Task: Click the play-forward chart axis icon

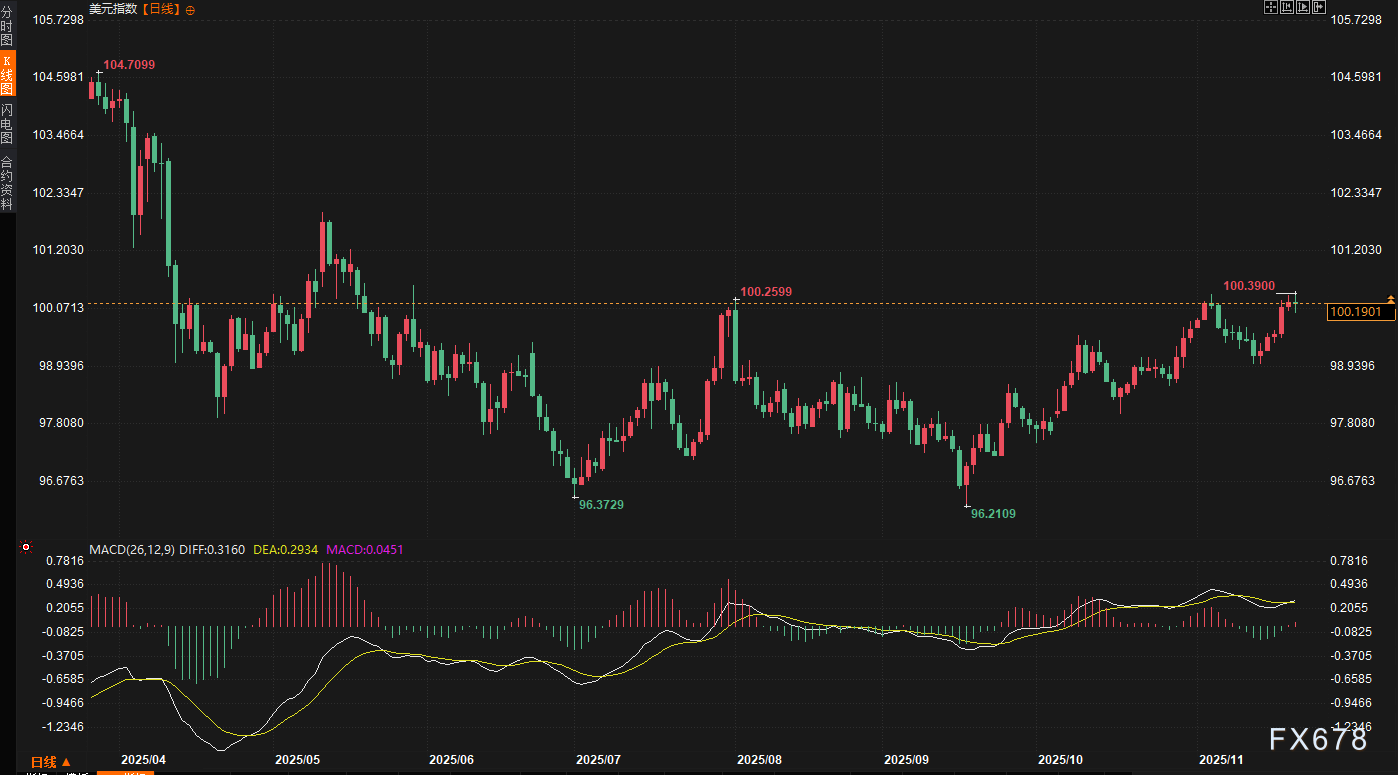Action: click(1303, 7)
